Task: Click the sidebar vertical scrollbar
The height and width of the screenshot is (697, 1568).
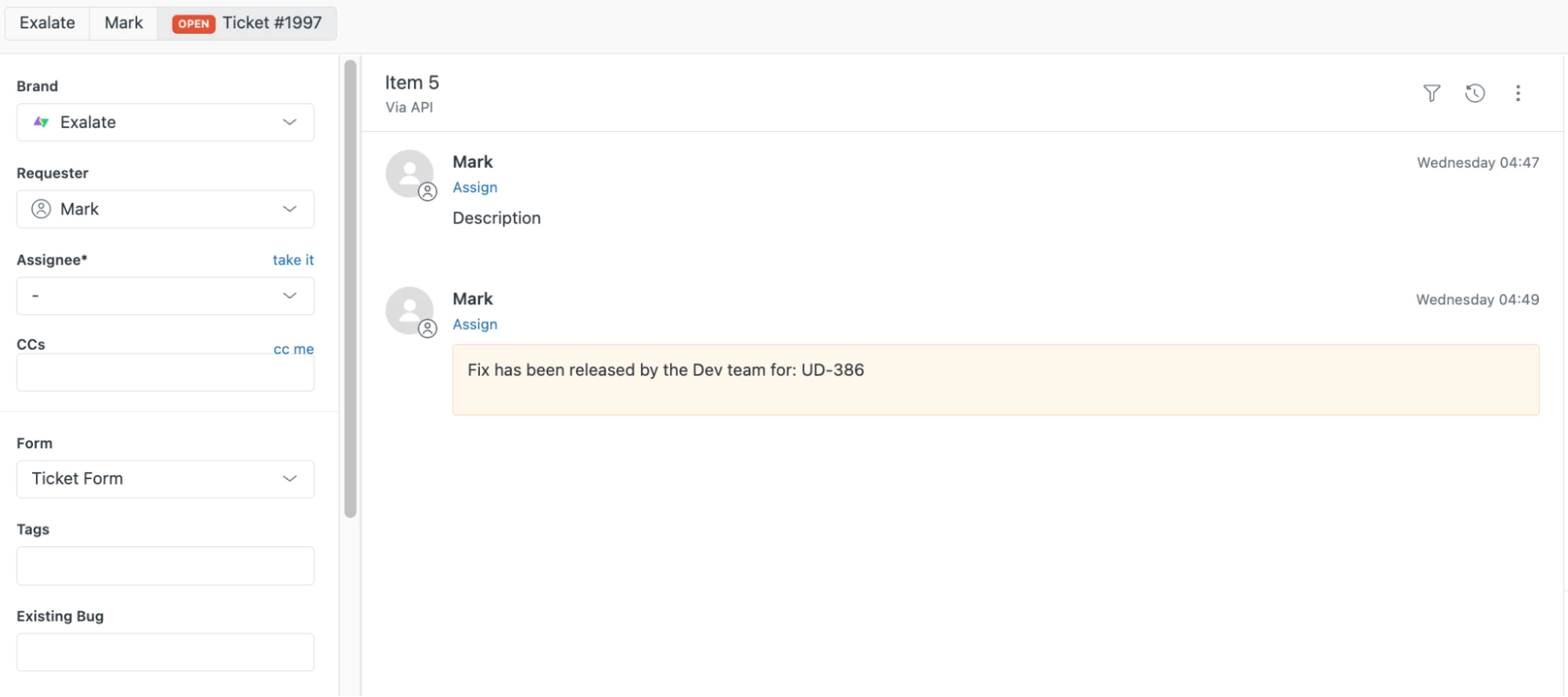Action: 351,289
